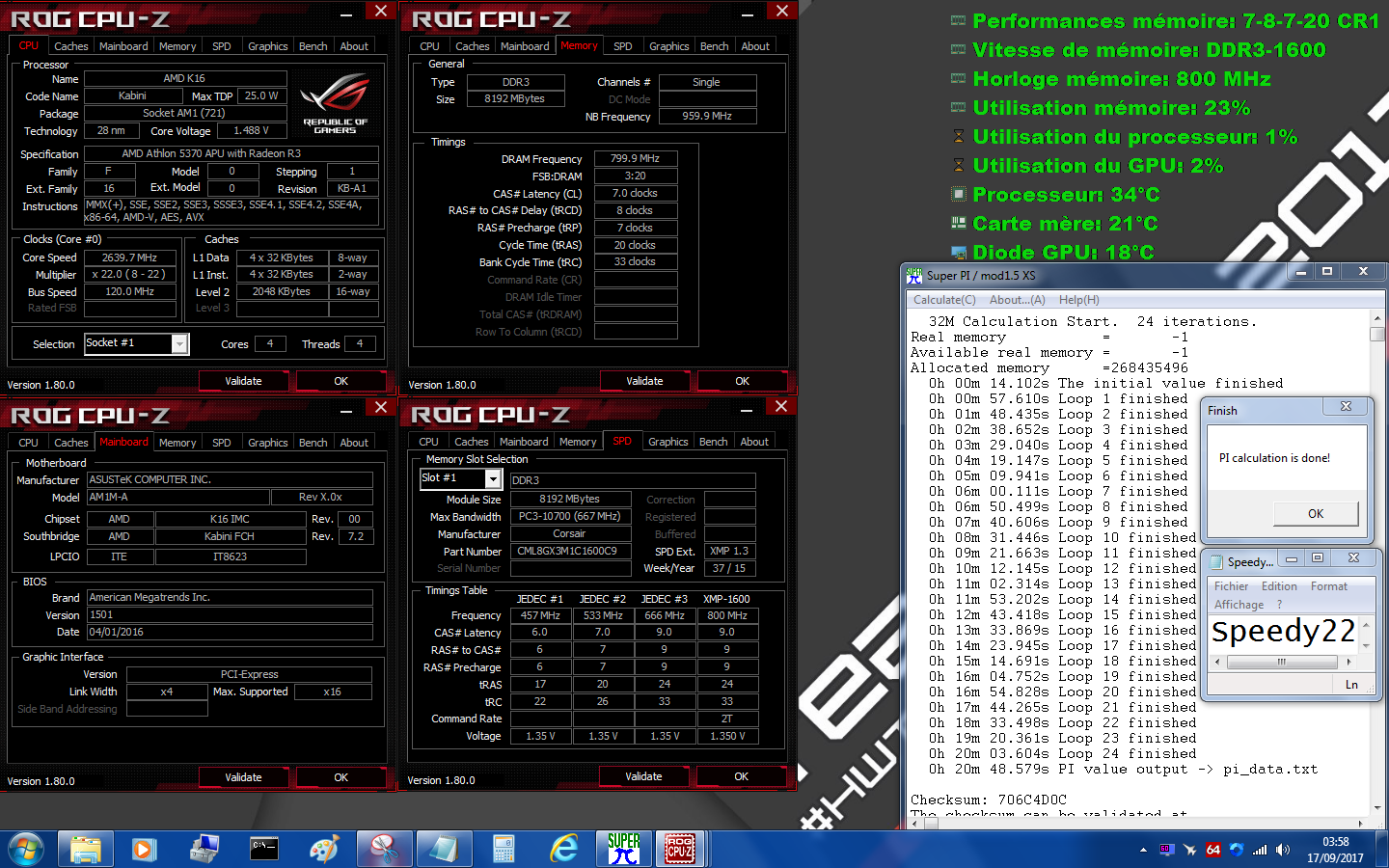The image size is (1389, 868).
Task: Launch Windows Media Player taskbar icon
Action: point(145,849)
